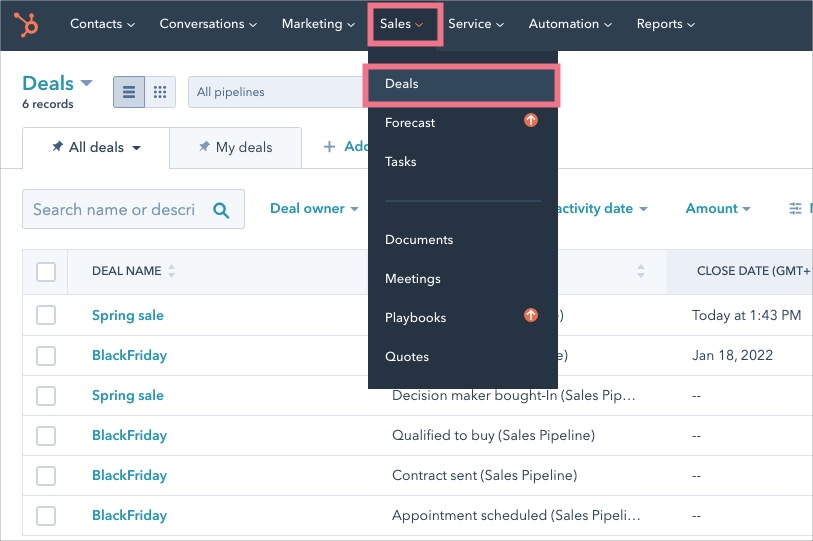Open Quotes in the Sales menu
The image size is (813, 541).
pyautogui.click(x=407, y=356)
